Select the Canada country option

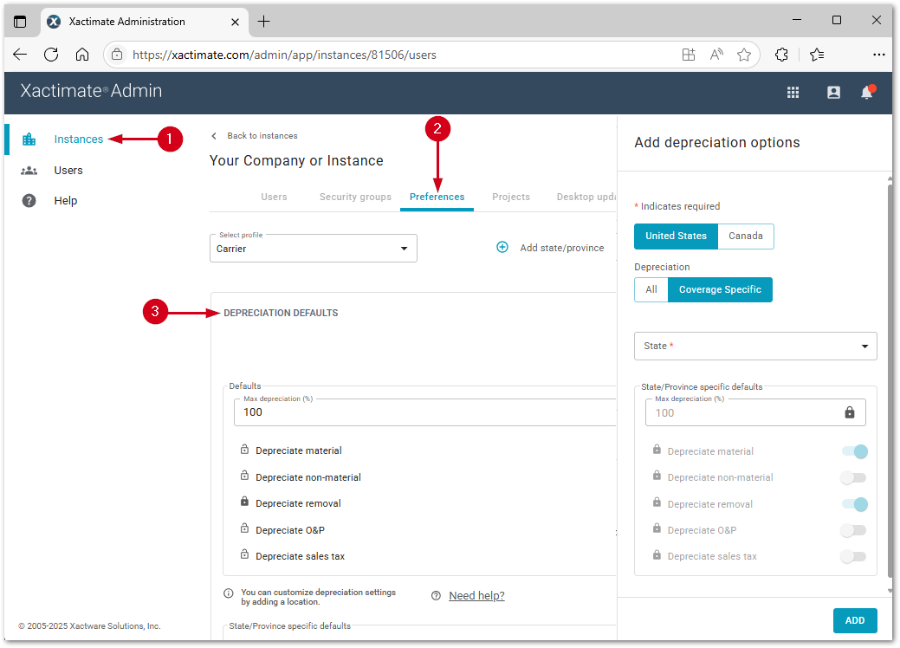pos(745,236)
